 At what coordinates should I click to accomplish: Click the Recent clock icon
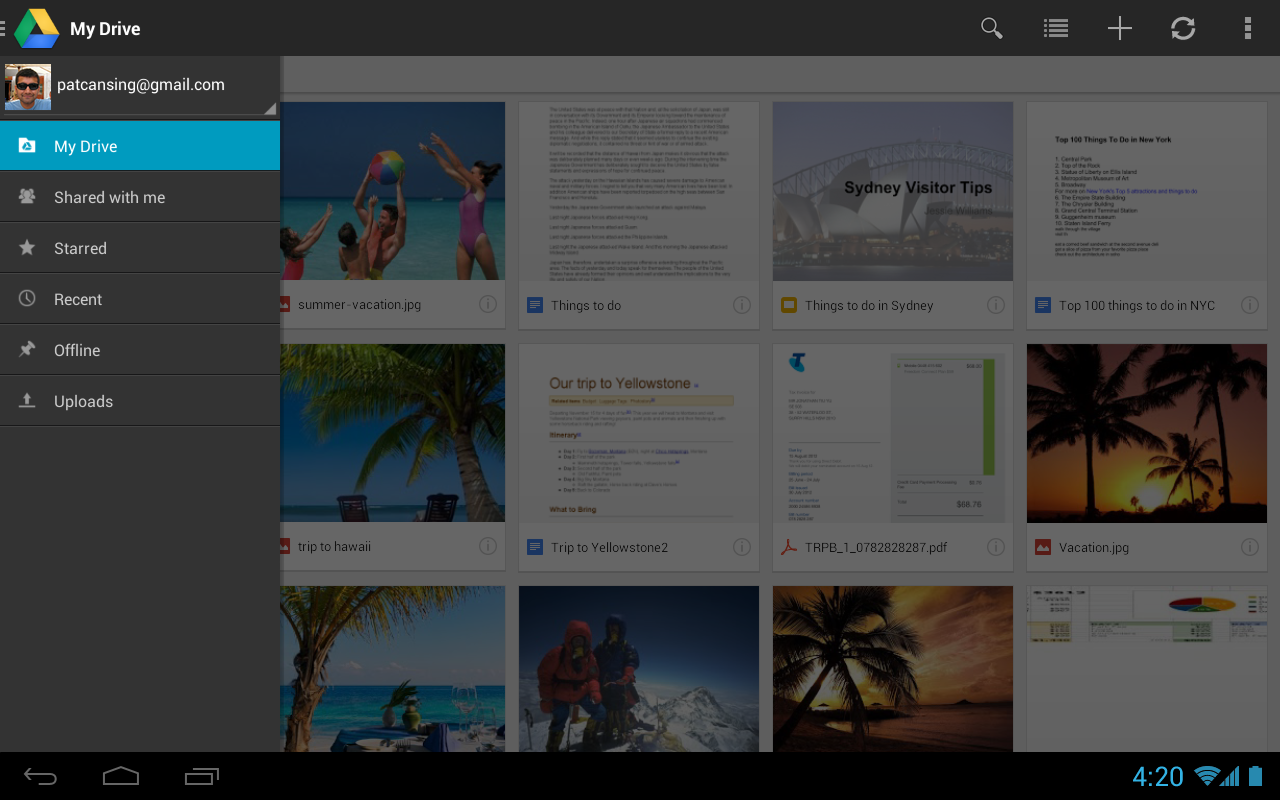click(28, 299)
